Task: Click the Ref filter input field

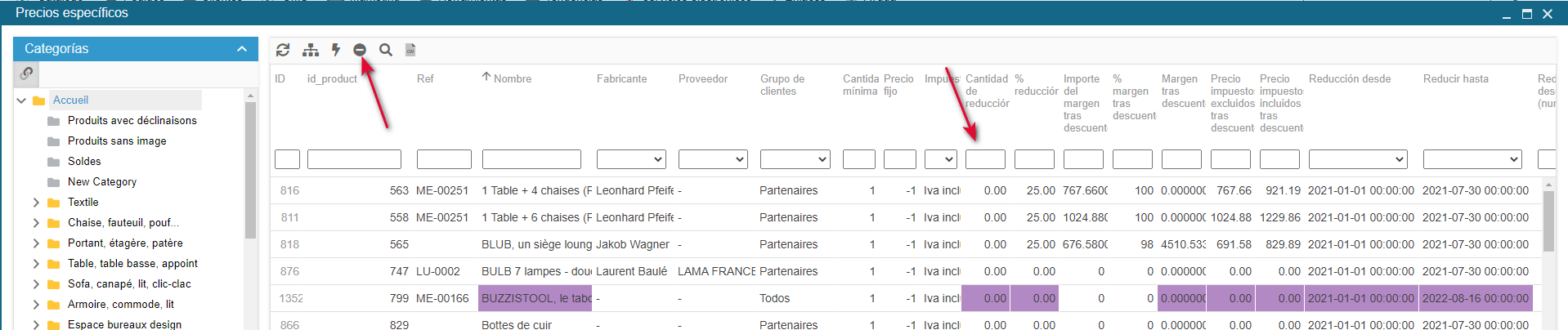Action: pos(444,159)
